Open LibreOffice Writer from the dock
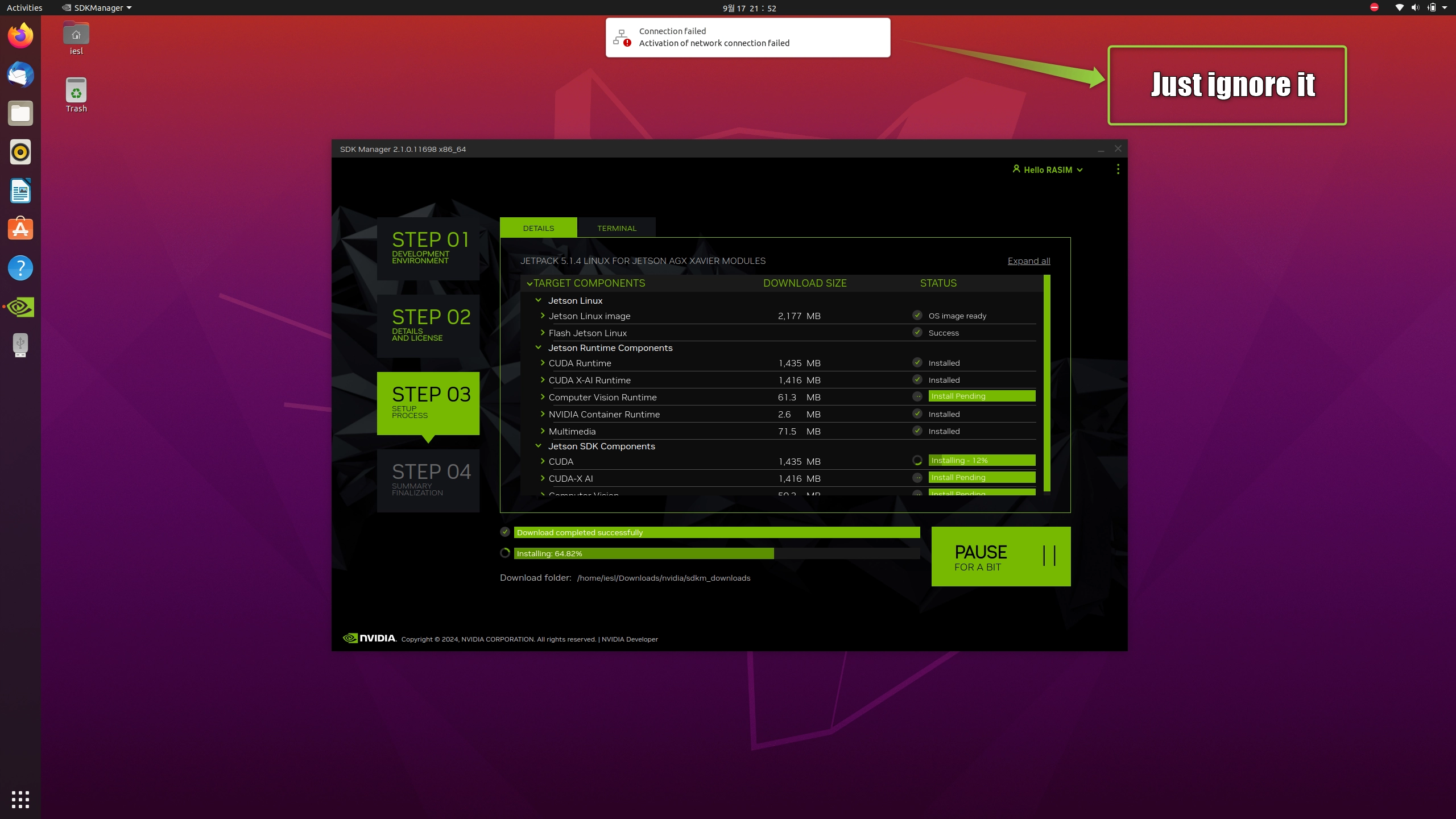 20,191
